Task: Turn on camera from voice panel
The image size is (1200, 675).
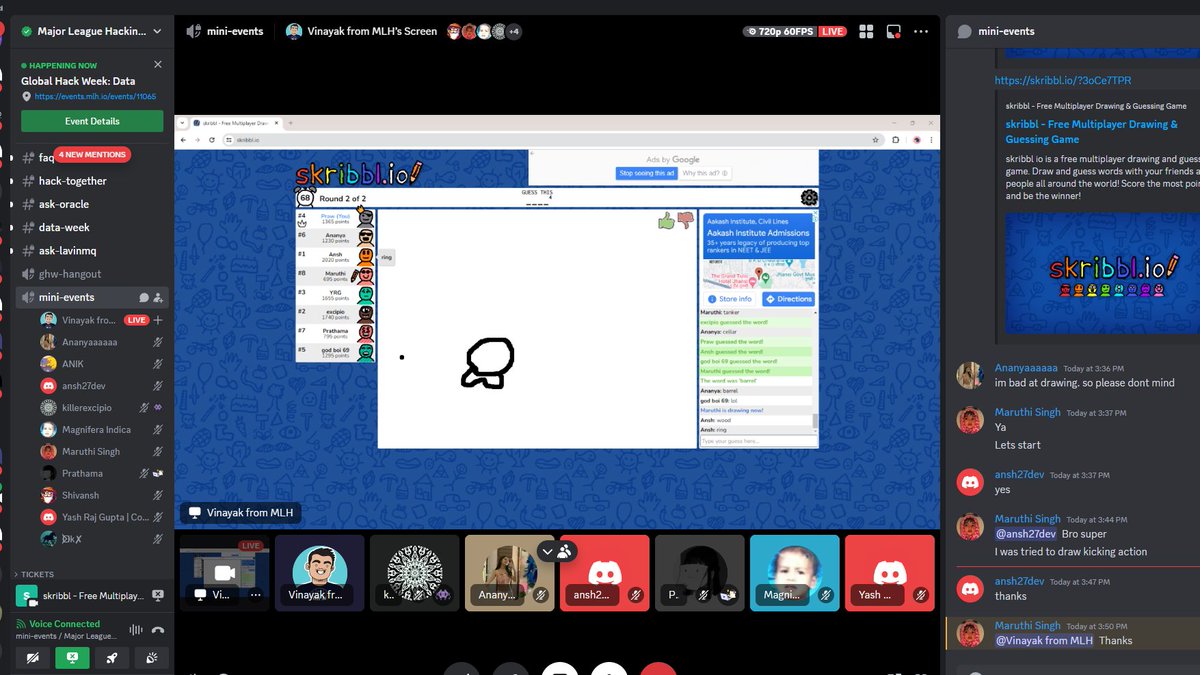Action: coord(33,658)
